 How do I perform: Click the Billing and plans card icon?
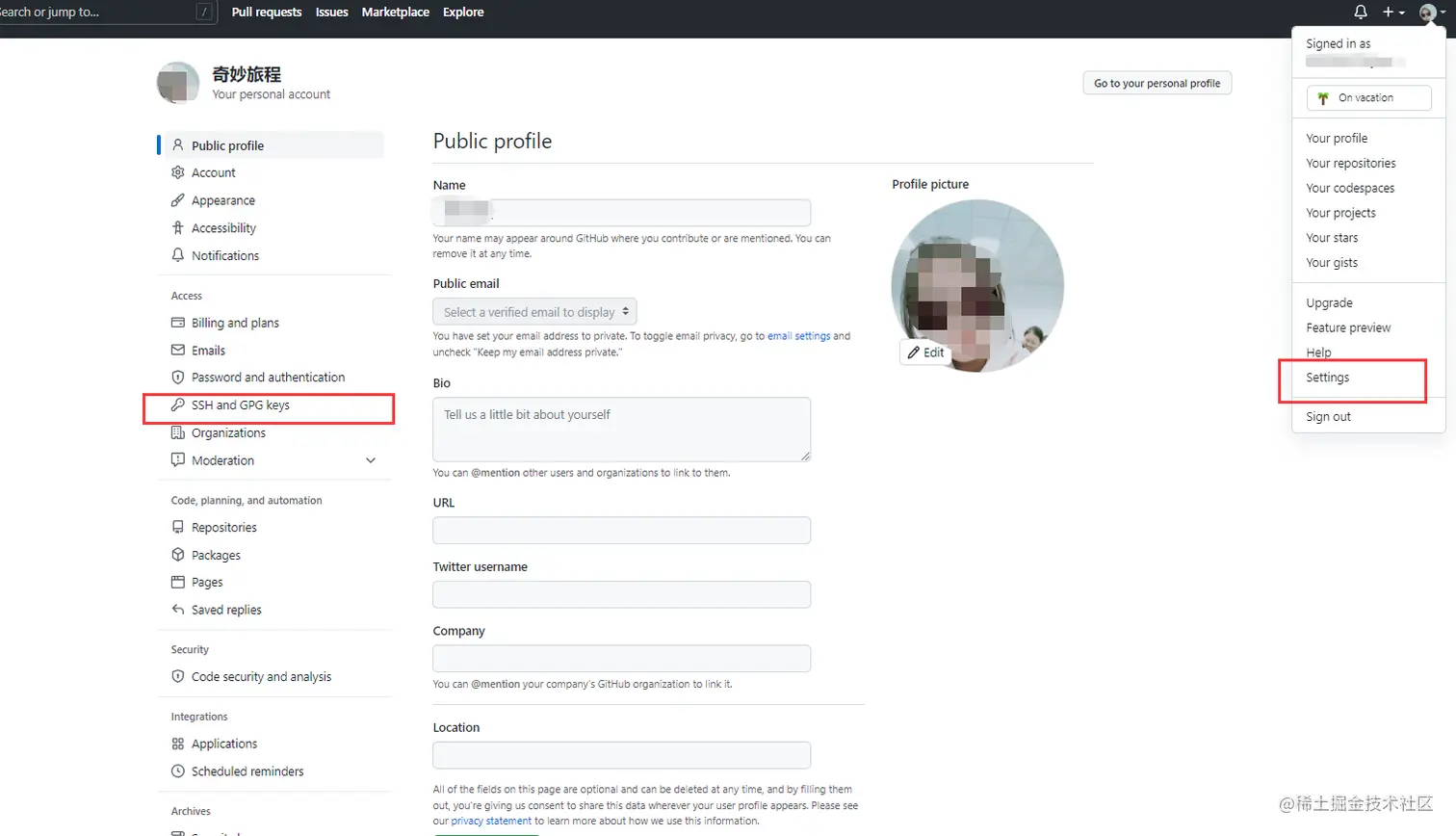[x=177, y=323]
